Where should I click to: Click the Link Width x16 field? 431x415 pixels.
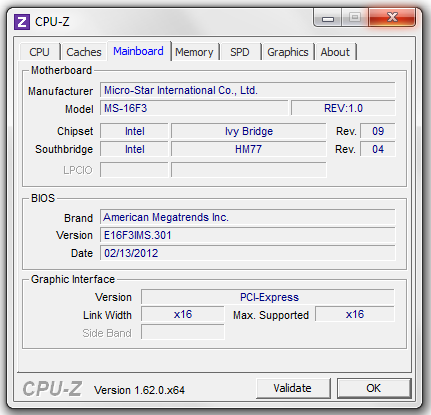click(183, 314)
